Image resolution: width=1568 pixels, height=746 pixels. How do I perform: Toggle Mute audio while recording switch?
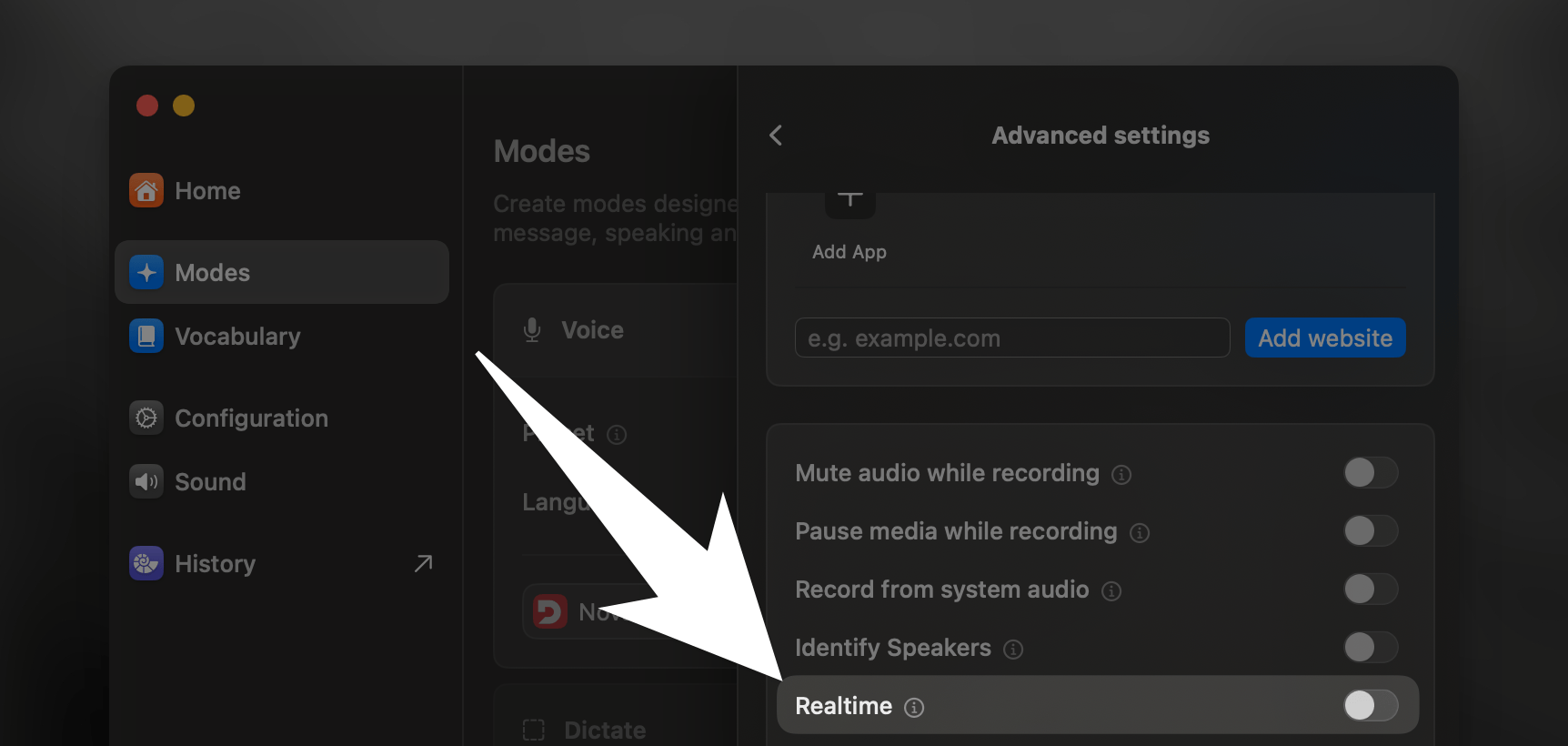[1371, 472]
